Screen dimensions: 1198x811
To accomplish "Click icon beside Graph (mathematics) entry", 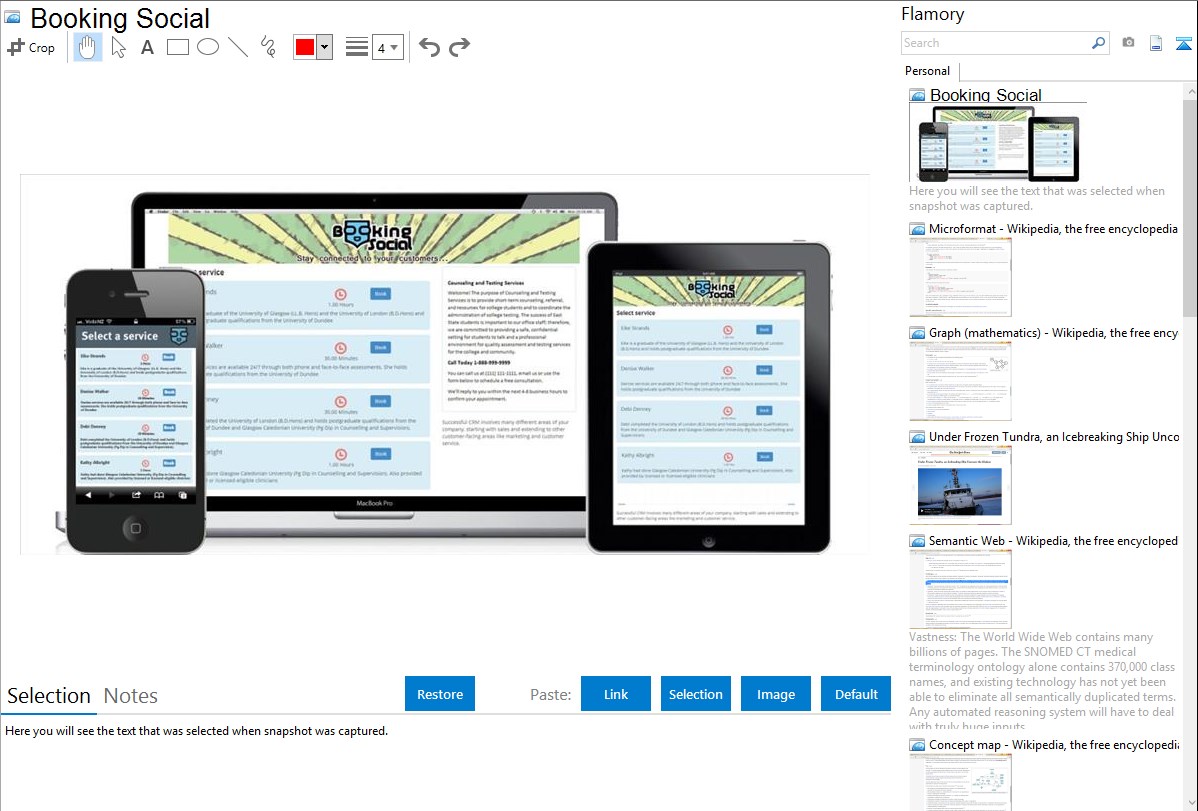I will pyautogui.click(x=917, y=333).
